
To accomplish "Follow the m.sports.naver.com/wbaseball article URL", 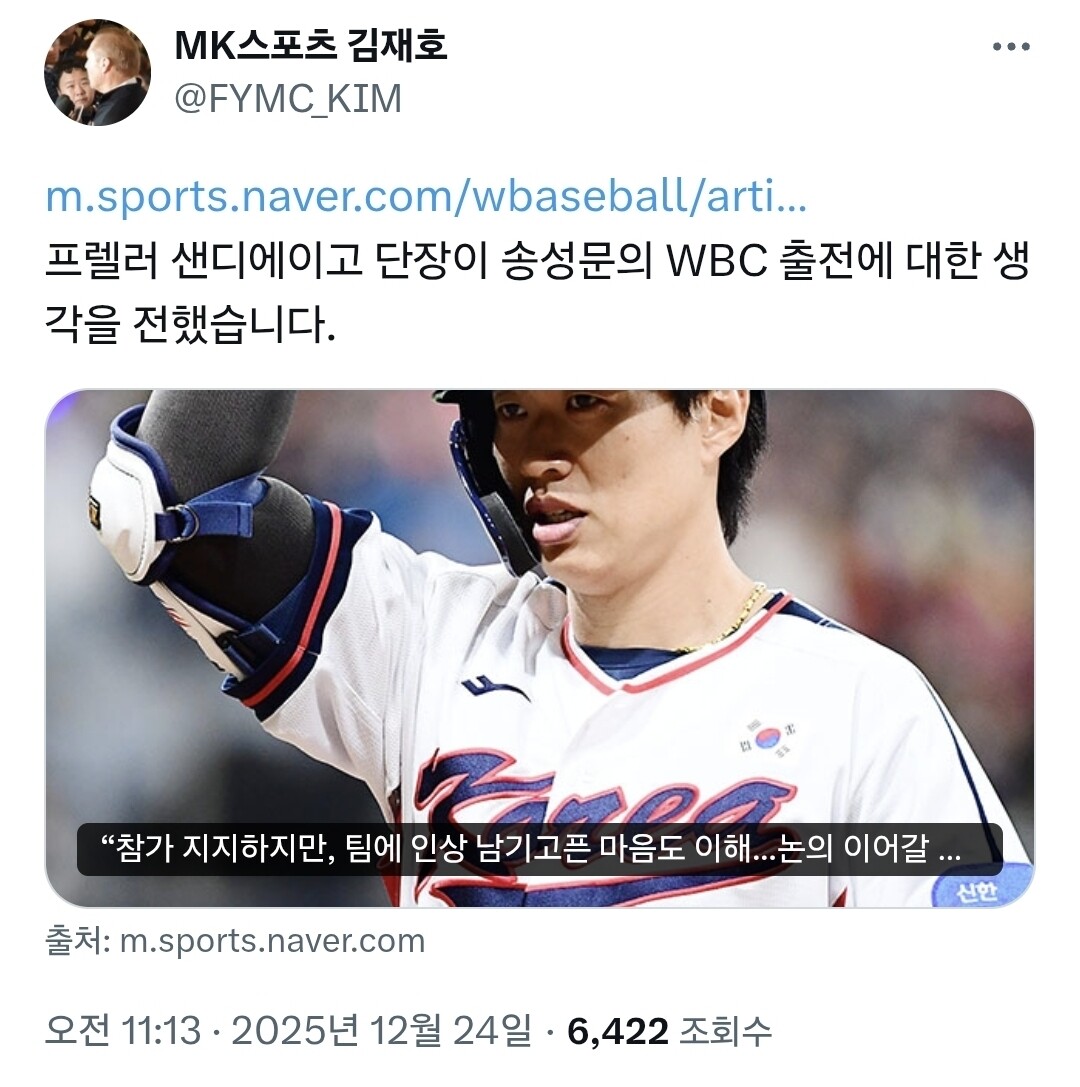I will tap(426, 197).
